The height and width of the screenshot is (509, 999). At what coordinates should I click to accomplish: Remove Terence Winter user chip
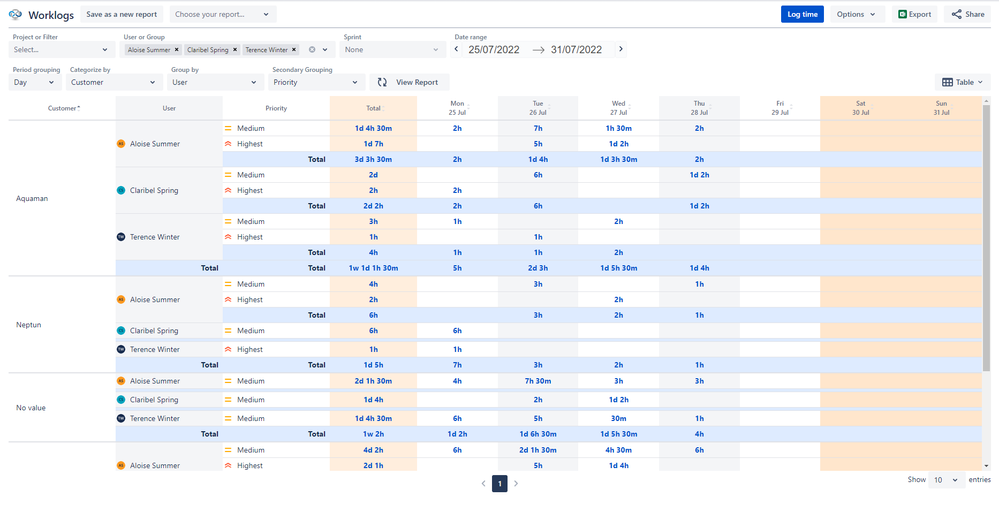click(294, 49)
